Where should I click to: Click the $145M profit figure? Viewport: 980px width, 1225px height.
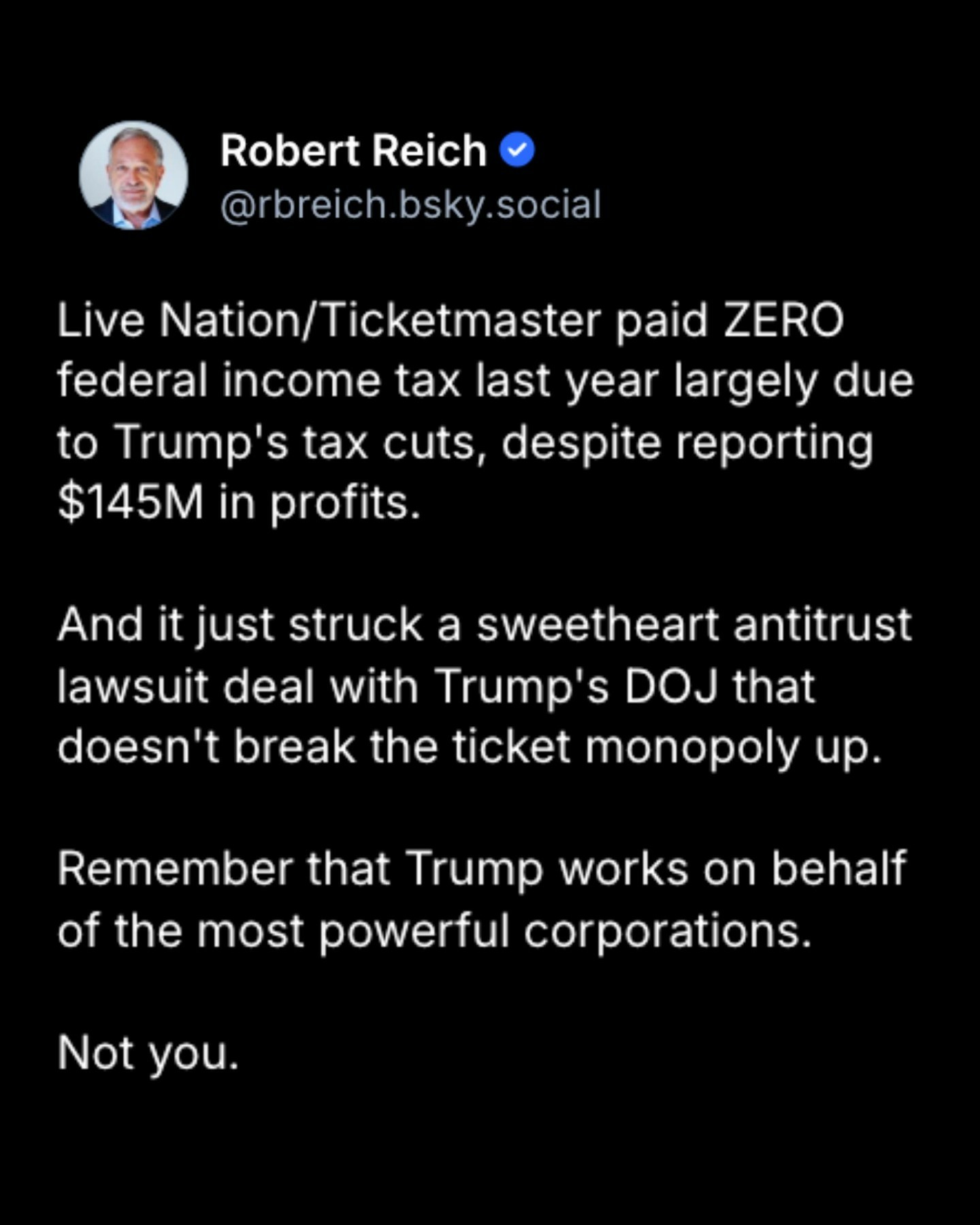click(x=131, y=503)
